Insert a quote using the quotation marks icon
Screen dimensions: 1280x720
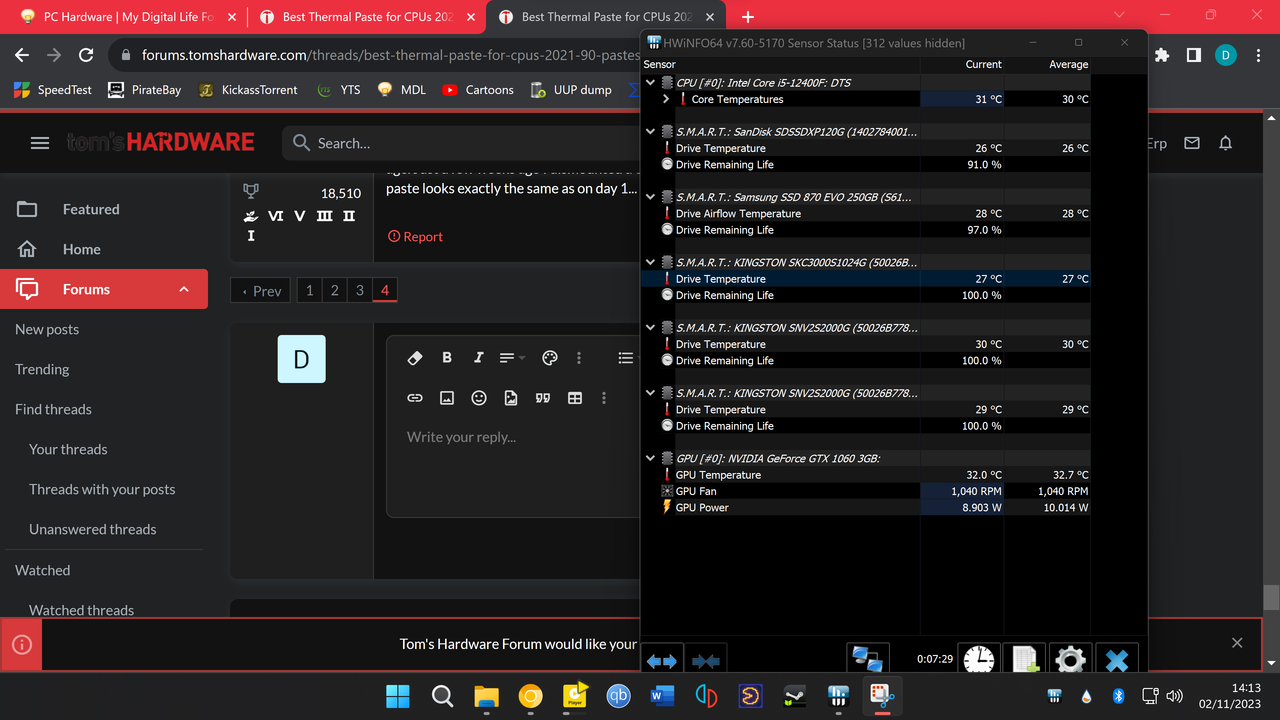[543, 398]
